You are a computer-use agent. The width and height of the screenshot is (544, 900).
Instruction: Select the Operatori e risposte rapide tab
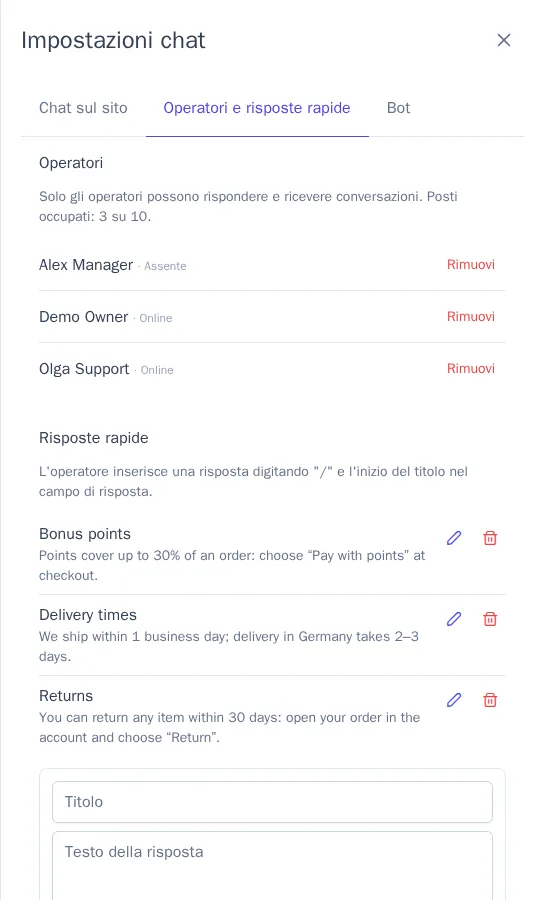(257, 108)
